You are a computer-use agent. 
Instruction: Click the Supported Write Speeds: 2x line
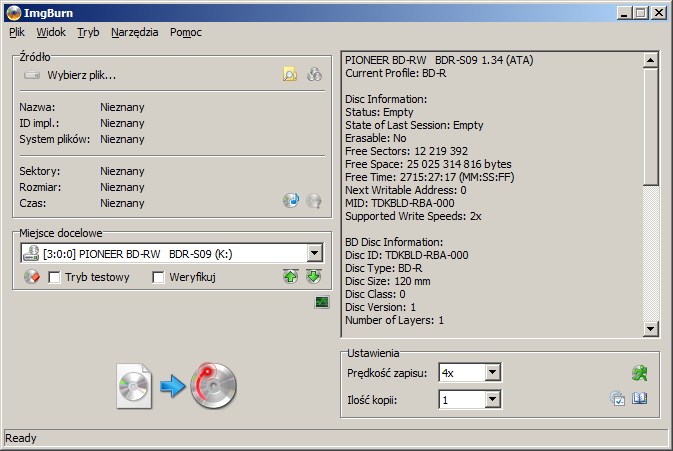(x=413, y=216)
